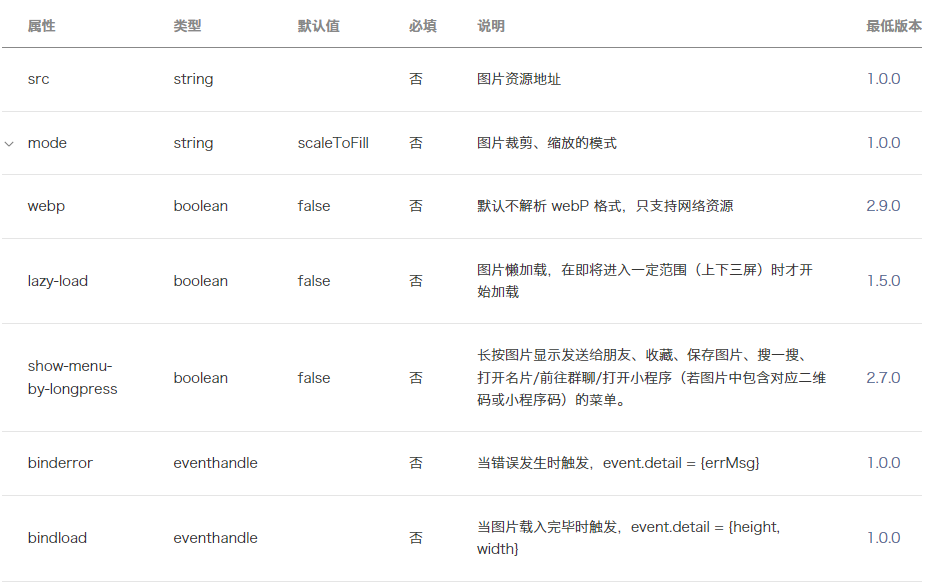Click the 属性 column header
This screenshot has width=934, height=584.
(42, 26)
